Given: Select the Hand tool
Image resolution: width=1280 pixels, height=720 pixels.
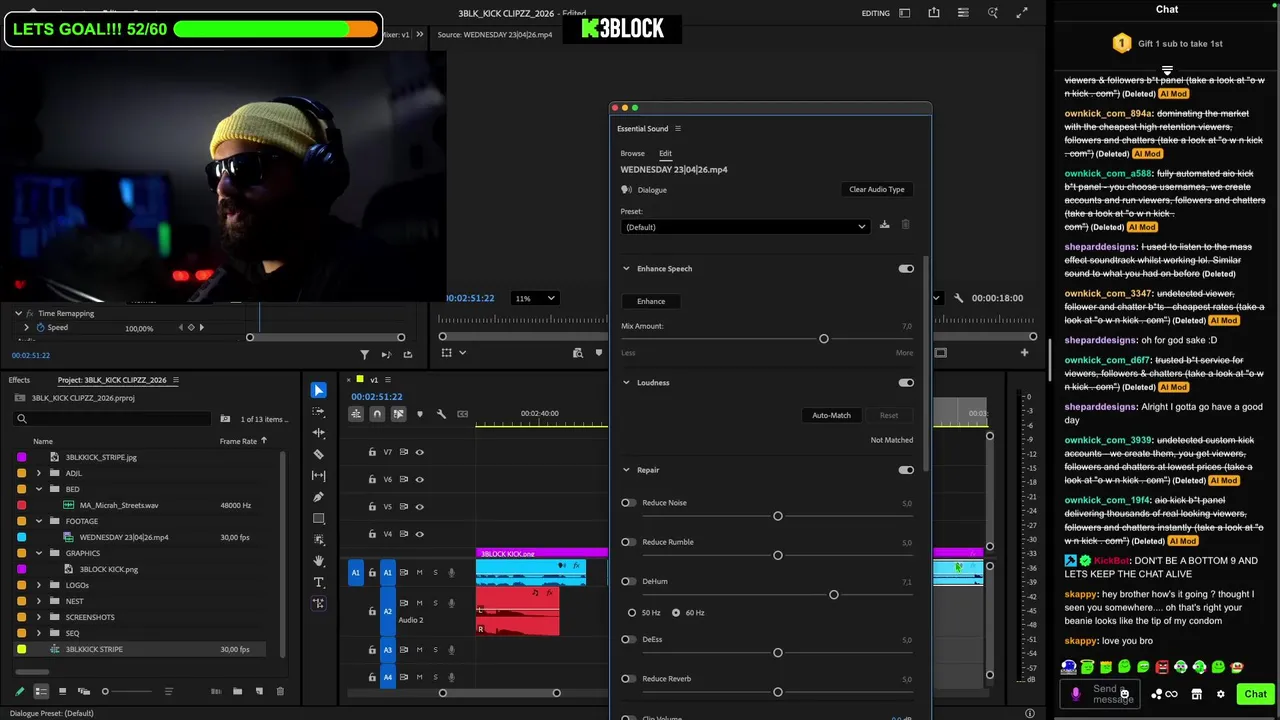Looking at the screenshot, I should (318, 561).
